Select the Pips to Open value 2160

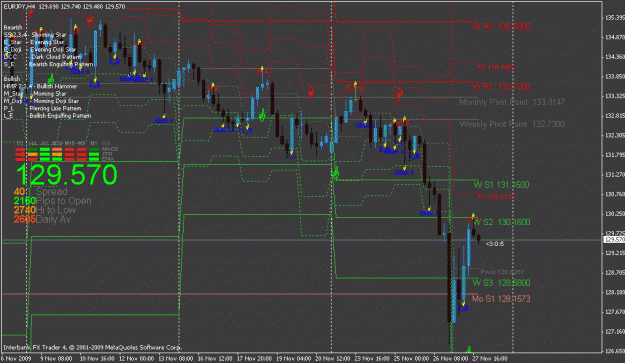(25, 201)
